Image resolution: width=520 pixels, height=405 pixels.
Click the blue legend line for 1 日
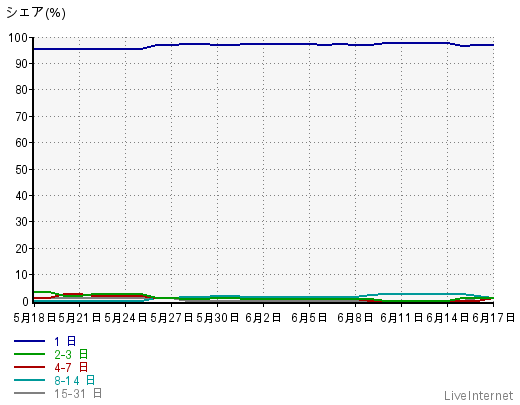point(29,341)
